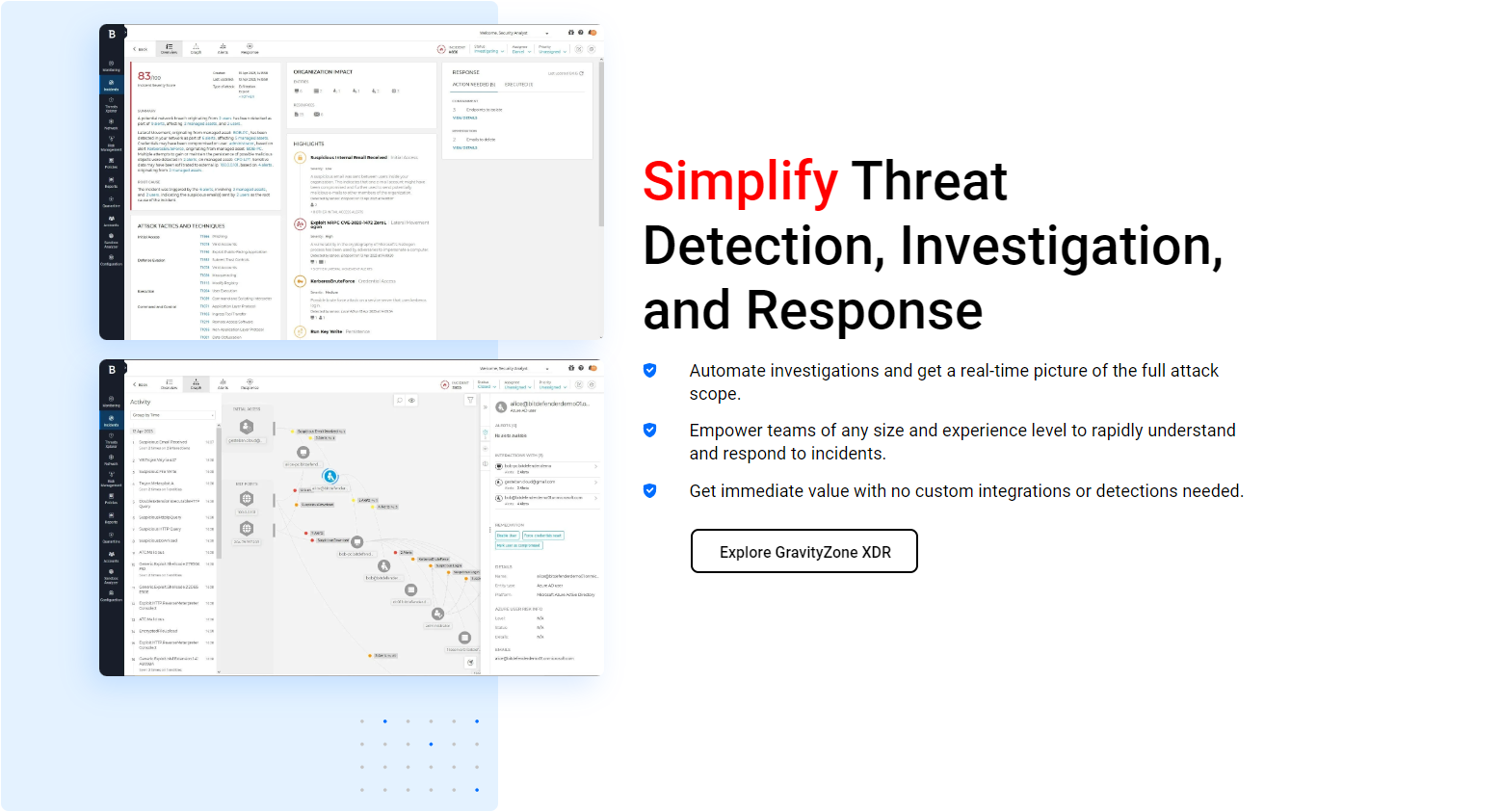
Task: Click Mark user as compromised button
Action: point(519,545)
